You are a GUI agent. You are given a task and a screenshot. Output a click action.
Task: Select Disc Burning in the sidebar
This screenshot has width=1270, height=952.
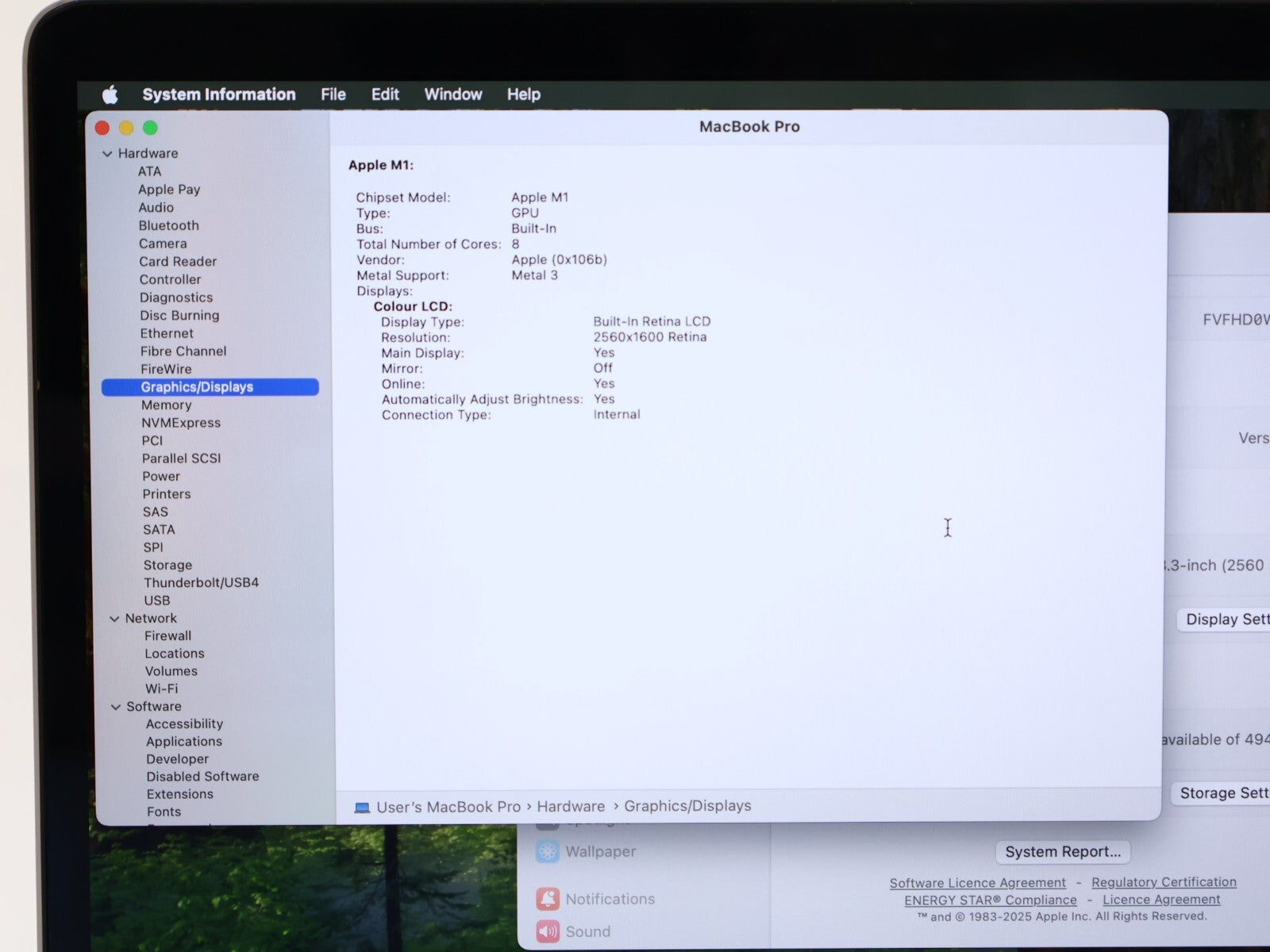pyautogui.click(x=179, y=316)
